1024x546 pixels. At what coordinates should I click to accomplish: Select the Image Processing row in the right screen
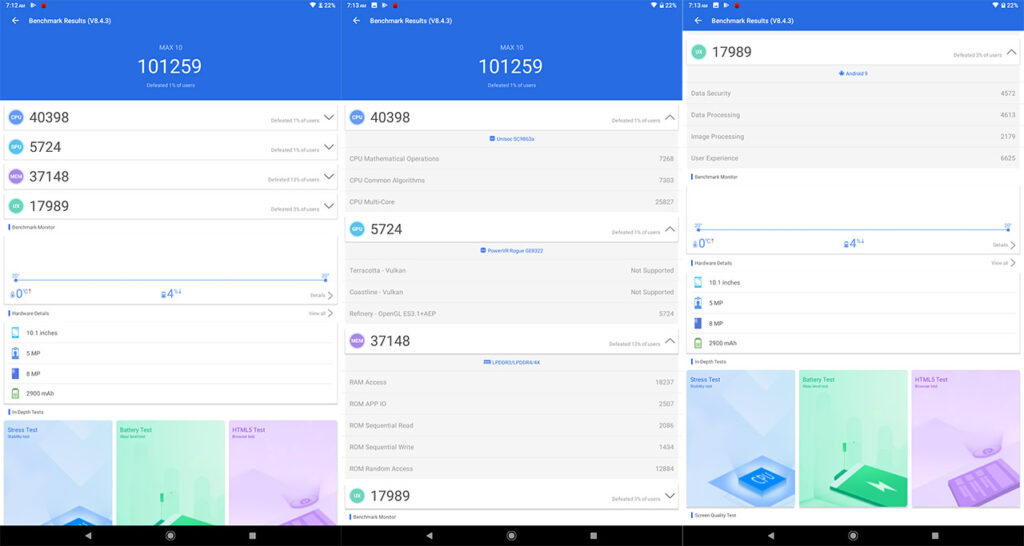[x=853, y=136]
